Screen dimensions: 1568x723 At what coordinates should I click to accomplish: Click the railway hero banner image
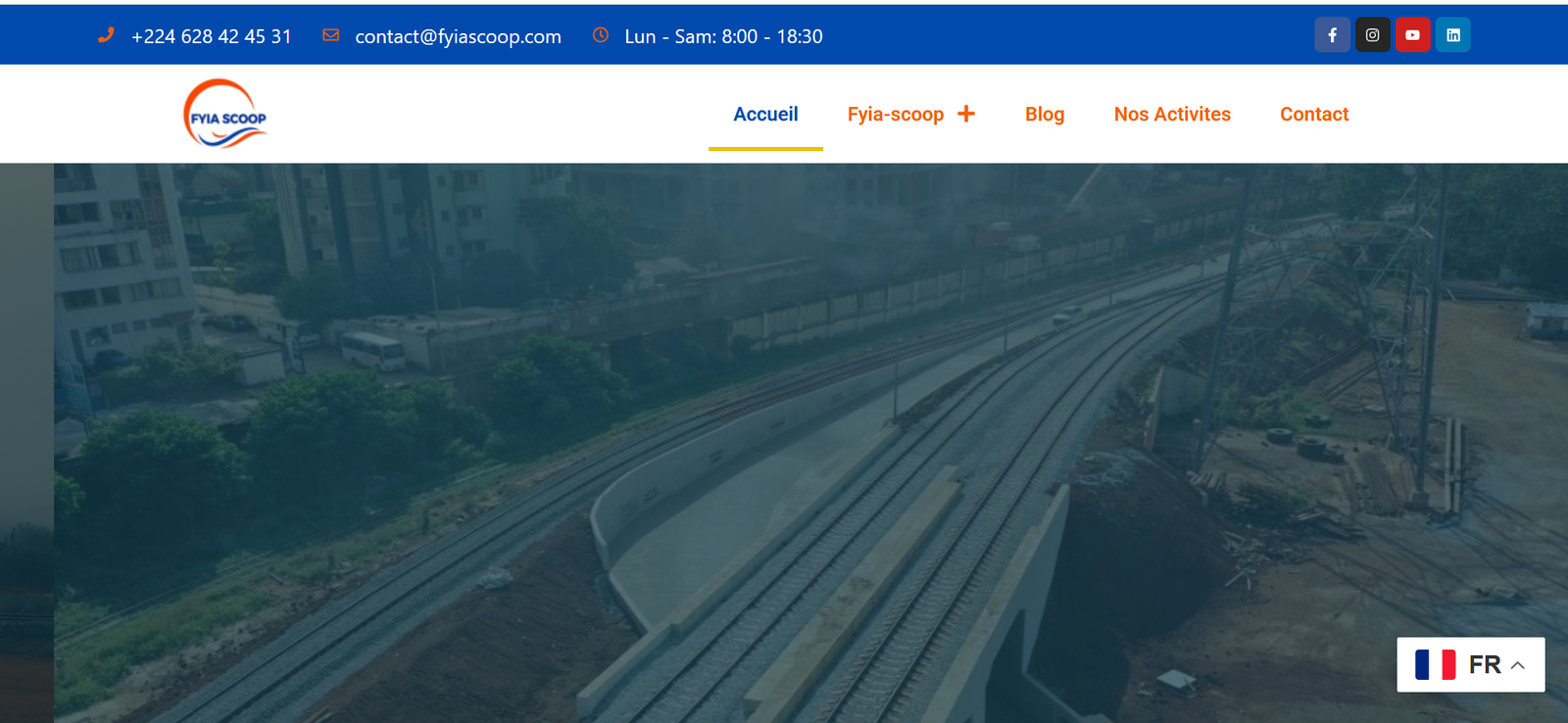click(784, 441)
